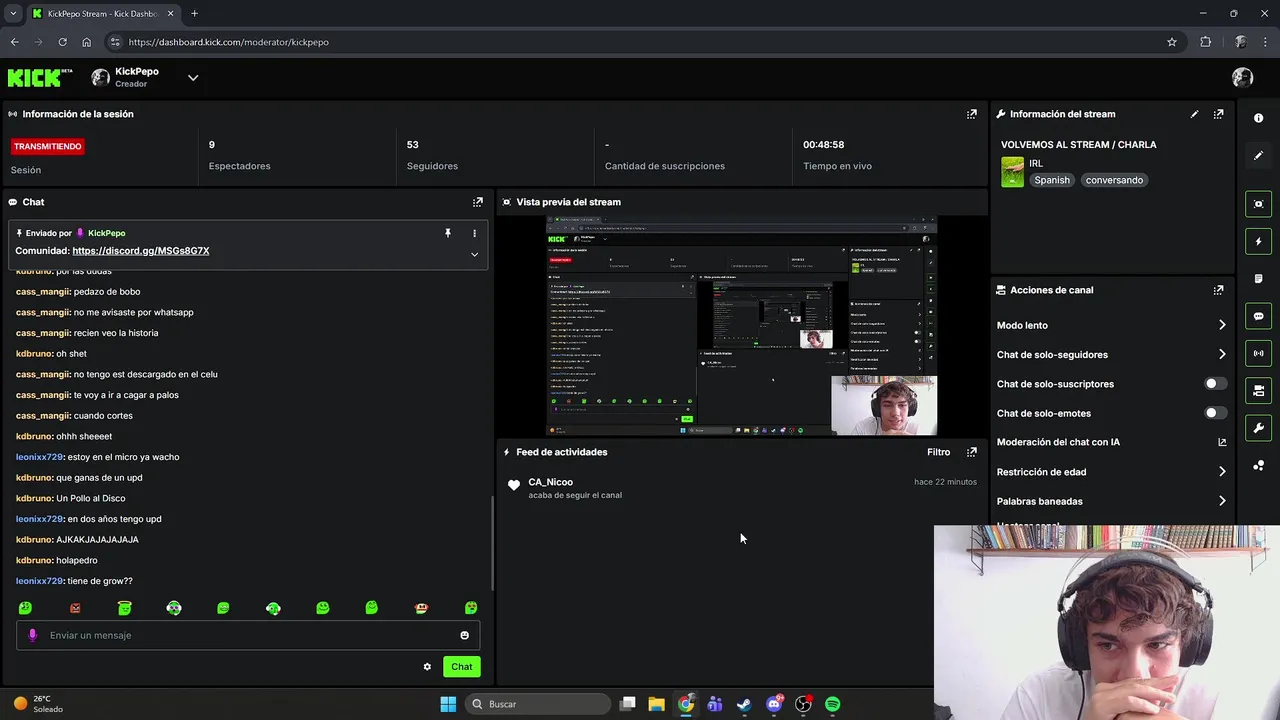Collapse the pinned message with the chevron
Image resolution: width=1280 pixels, height=720 pixels.
coord(474,254)
